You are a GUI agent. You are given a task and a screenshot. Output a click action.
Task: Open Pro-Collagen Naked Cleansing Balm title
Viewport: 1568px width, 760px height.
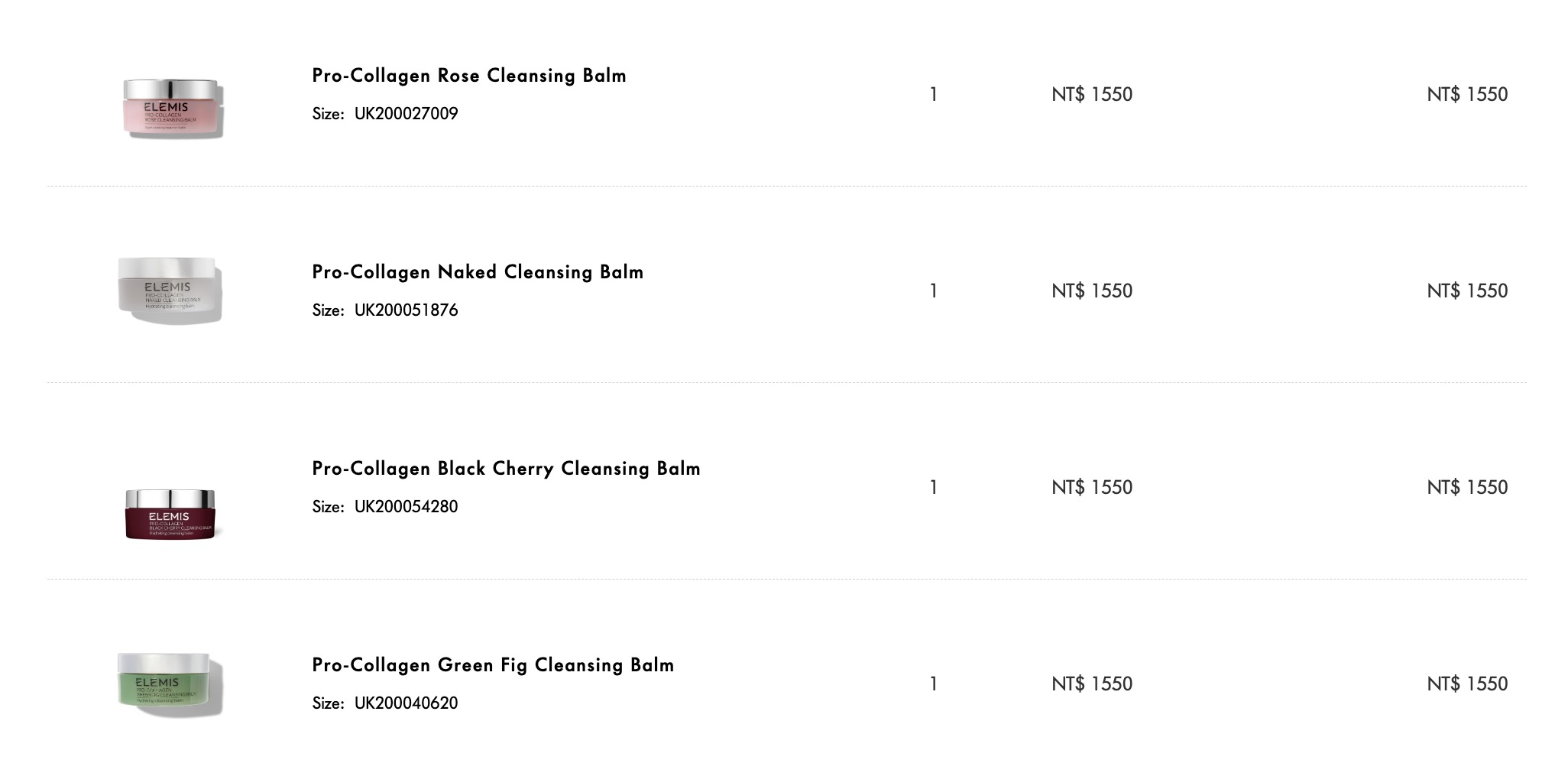pyautogui.click(x=478, y=272)
